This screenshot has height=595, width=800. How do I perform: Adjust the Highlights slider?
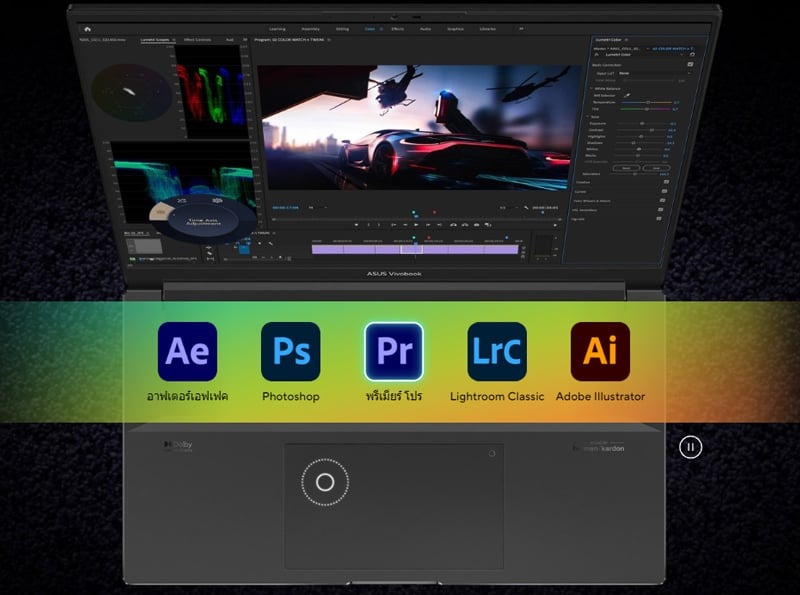click(x=641, y=137)
